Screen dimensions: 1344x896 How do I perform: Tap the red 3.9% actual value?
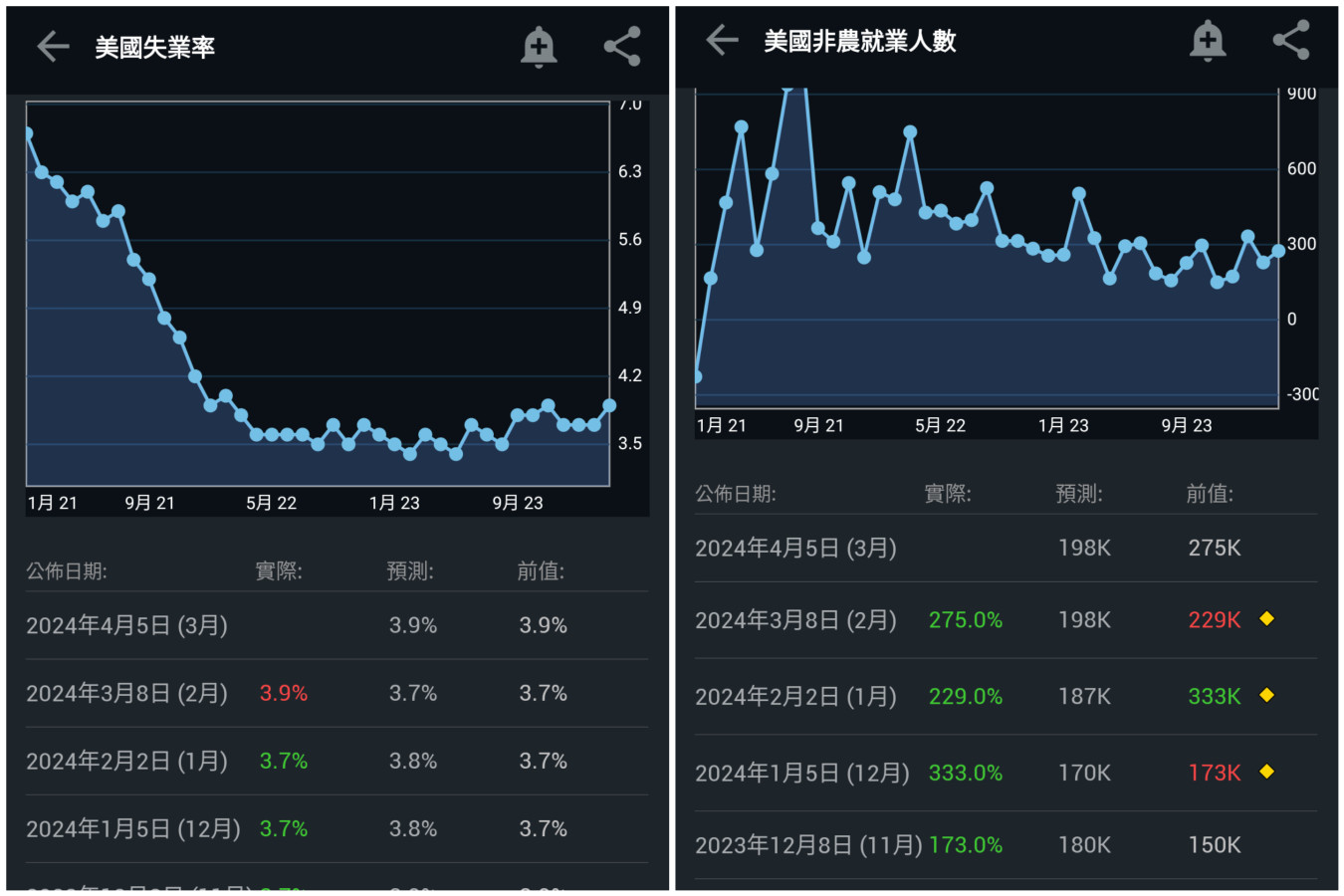point(284,693)
